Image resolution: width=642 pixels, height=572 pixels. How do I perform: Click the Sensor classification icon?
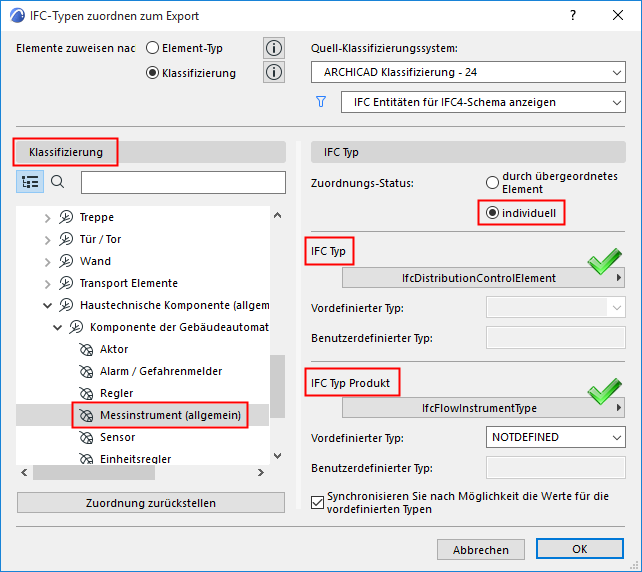click(84, 437)
